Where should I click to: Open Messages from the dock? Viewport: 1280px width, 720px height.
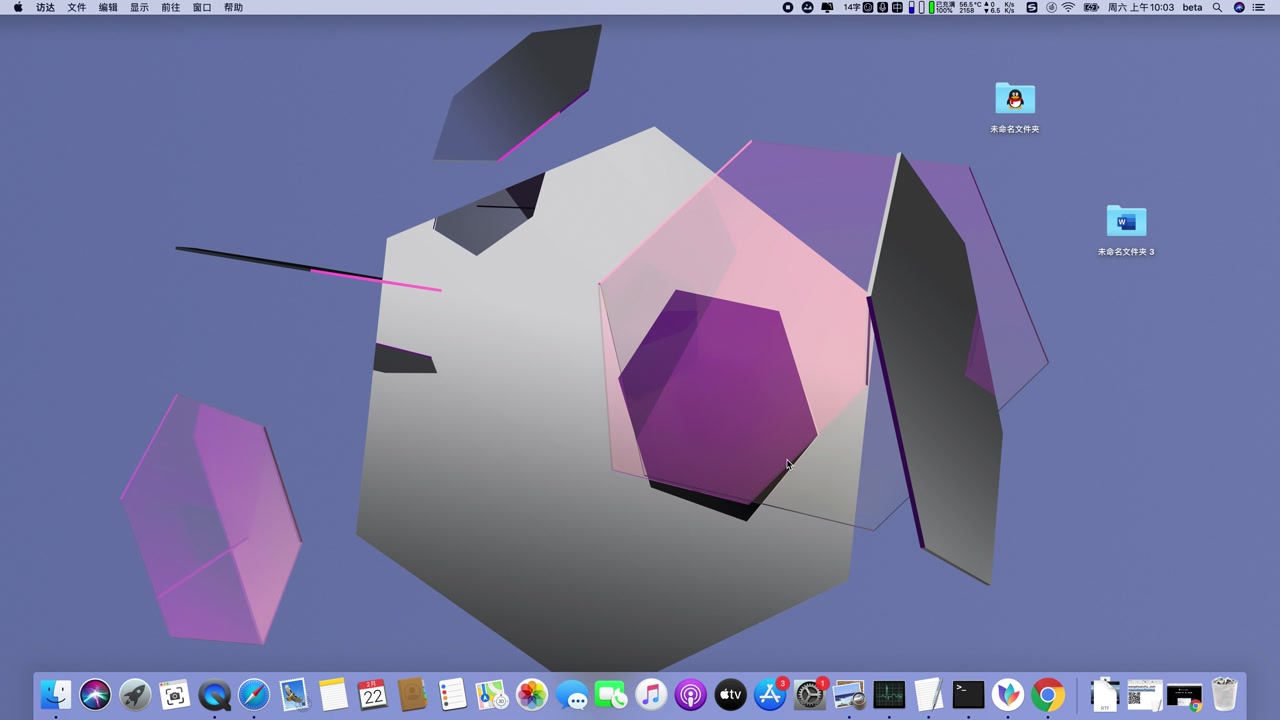[571, 694]
